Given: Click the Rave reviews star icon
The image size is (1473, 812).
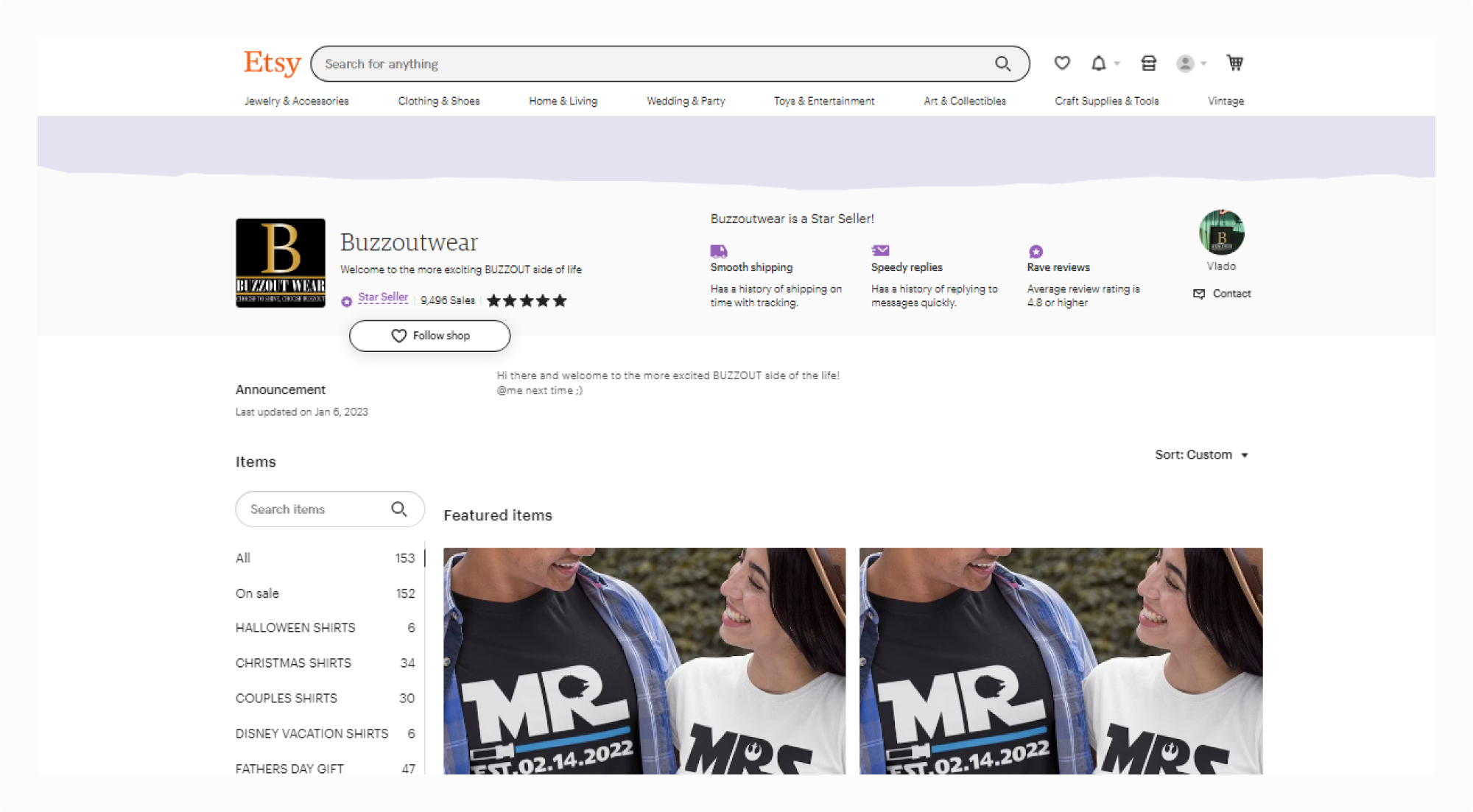Looking at the screenshot, I should pyautogui.click(x=1036, y=252).
